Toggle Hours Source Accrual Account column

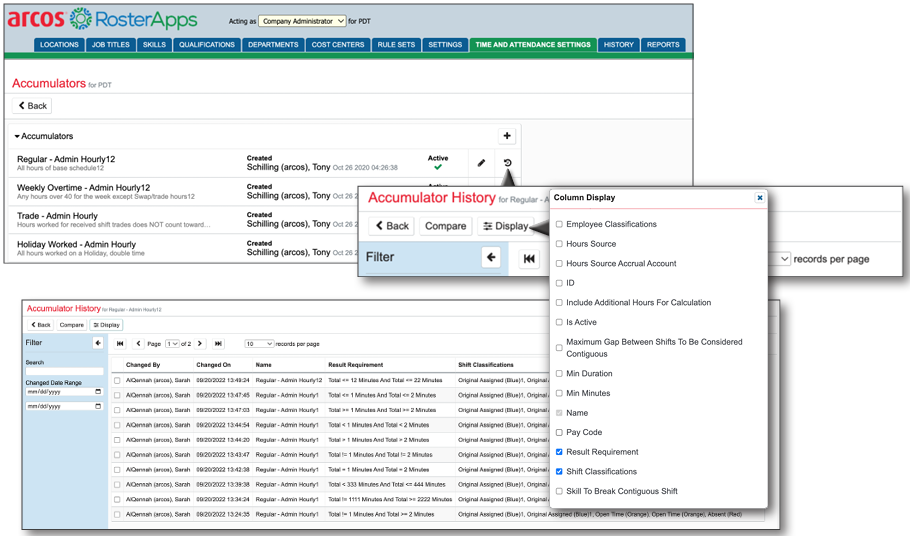tap(559, 263)
